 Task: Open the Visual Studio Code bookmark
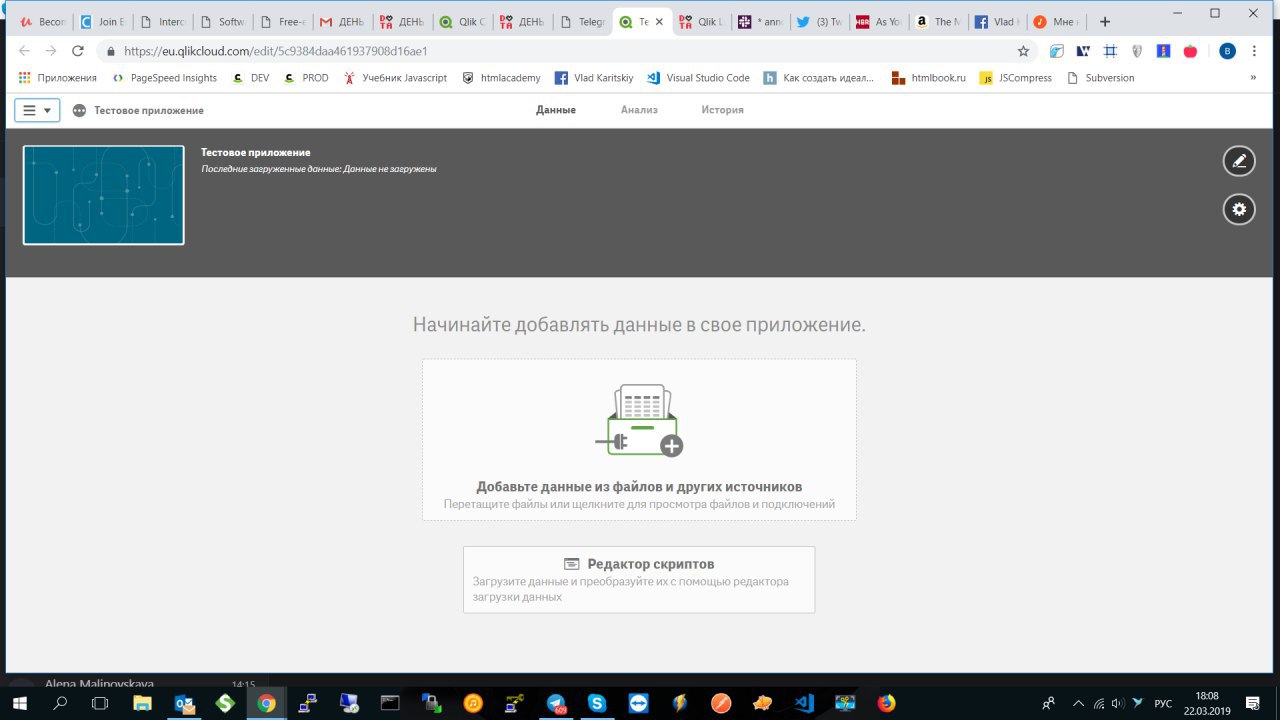[x=698, y=78]
